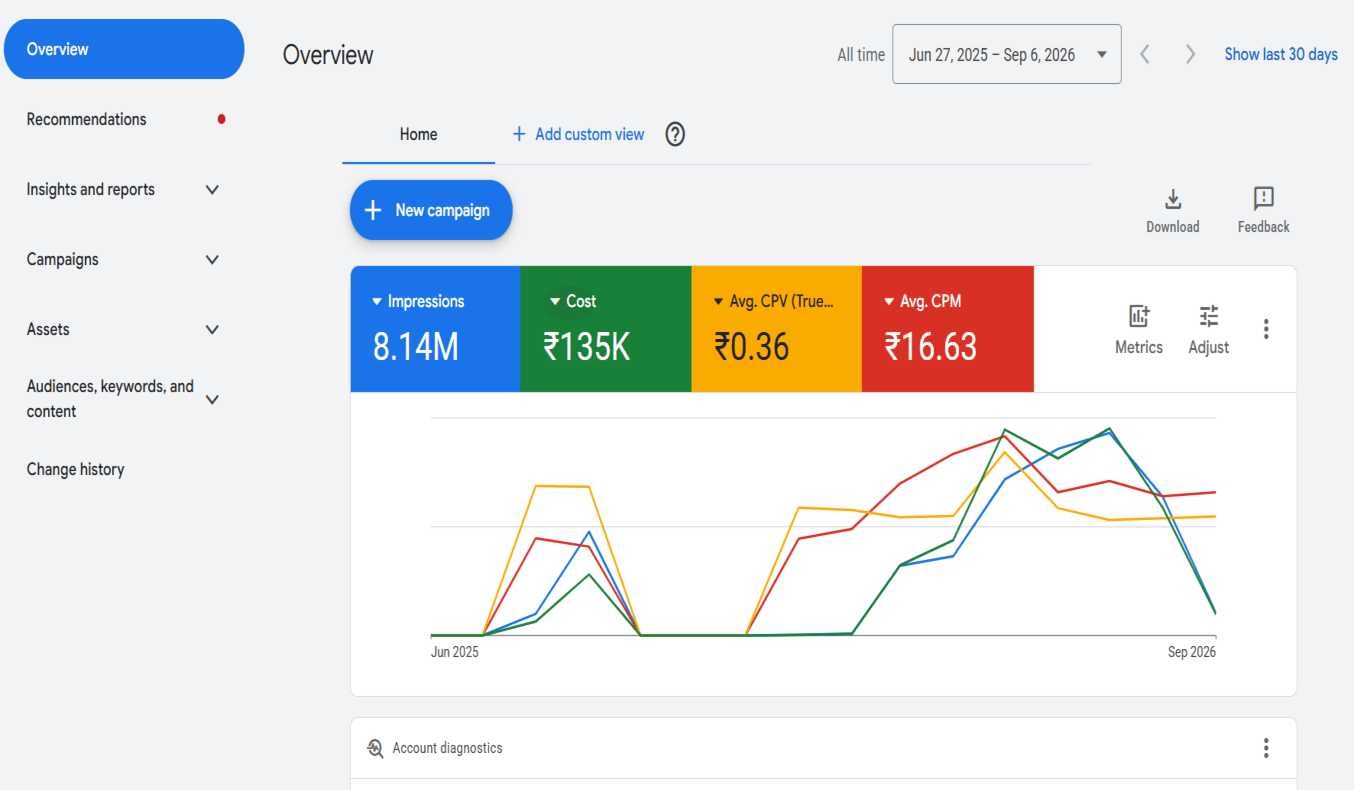
Task: Click the Download icon
Action: (1173, 198)
